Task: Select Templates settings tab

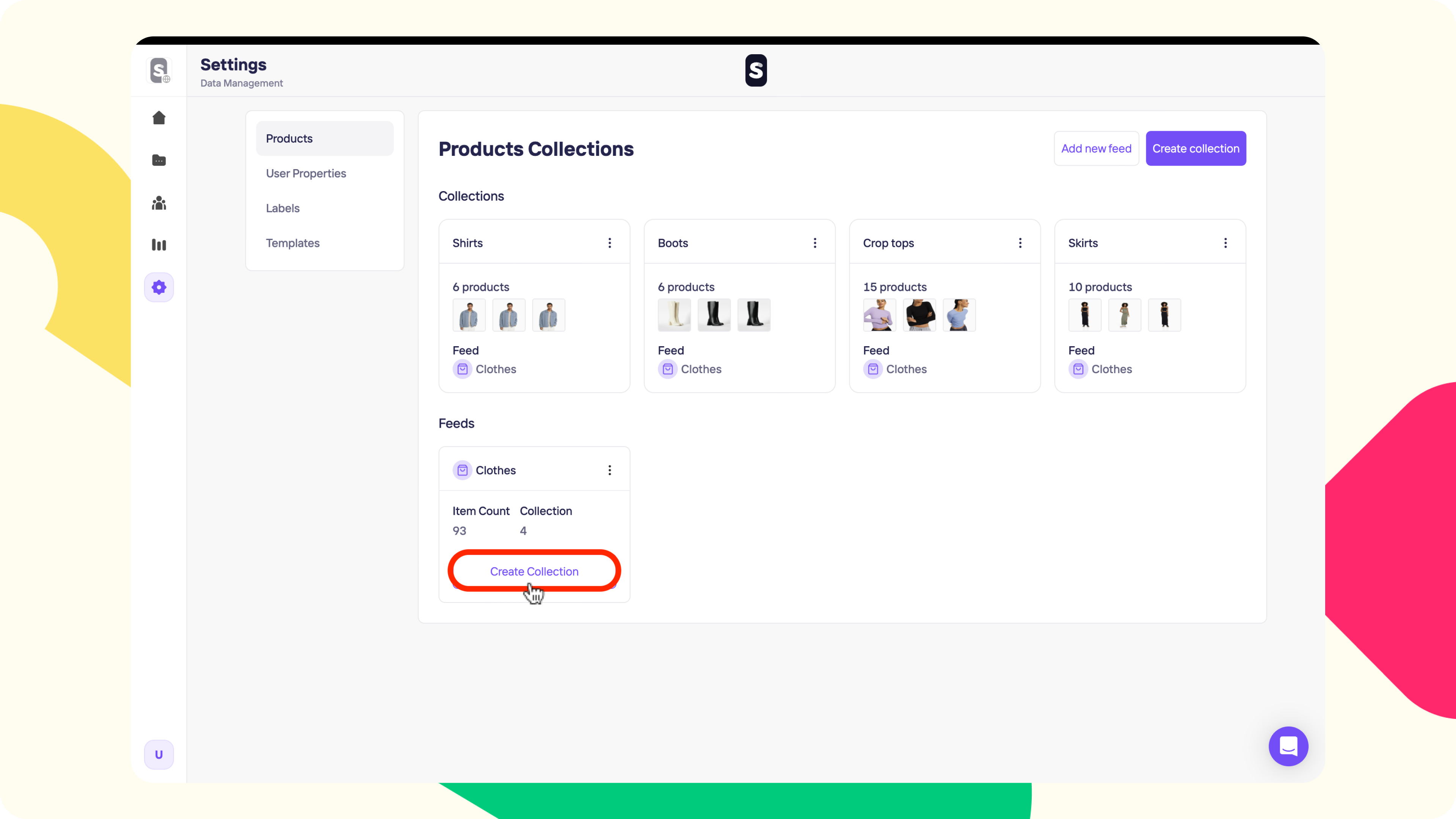Action: tap(293, 243)
